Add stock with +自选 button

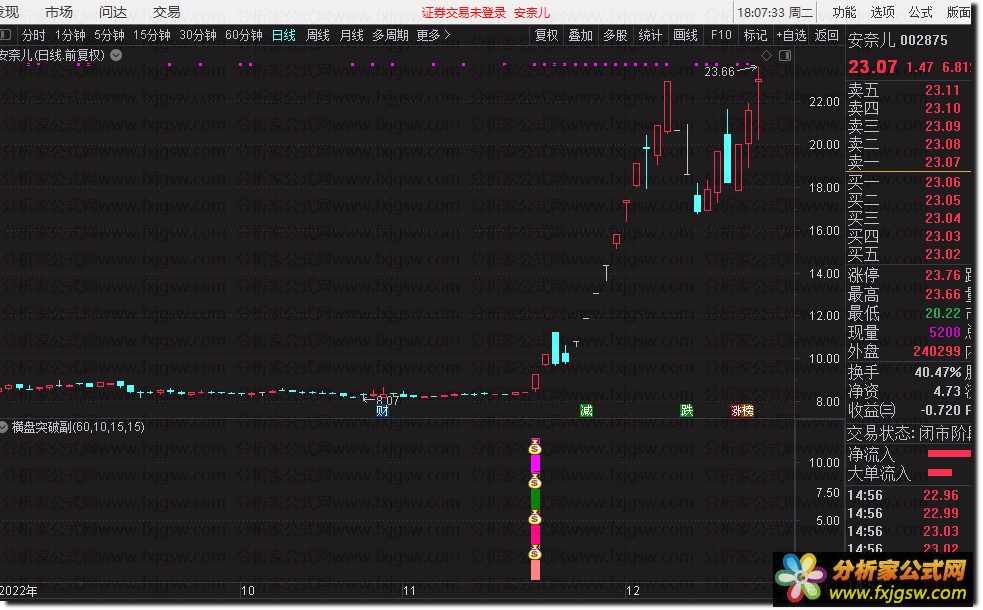click(791, 35)
